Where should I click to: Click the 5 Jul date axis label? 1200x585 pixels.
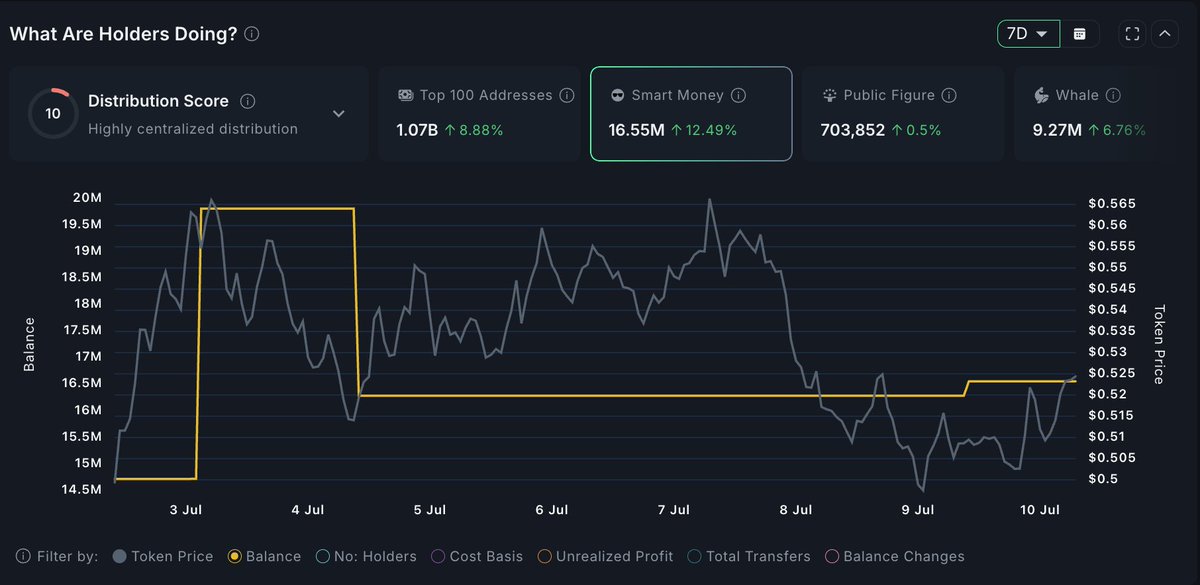430,510
